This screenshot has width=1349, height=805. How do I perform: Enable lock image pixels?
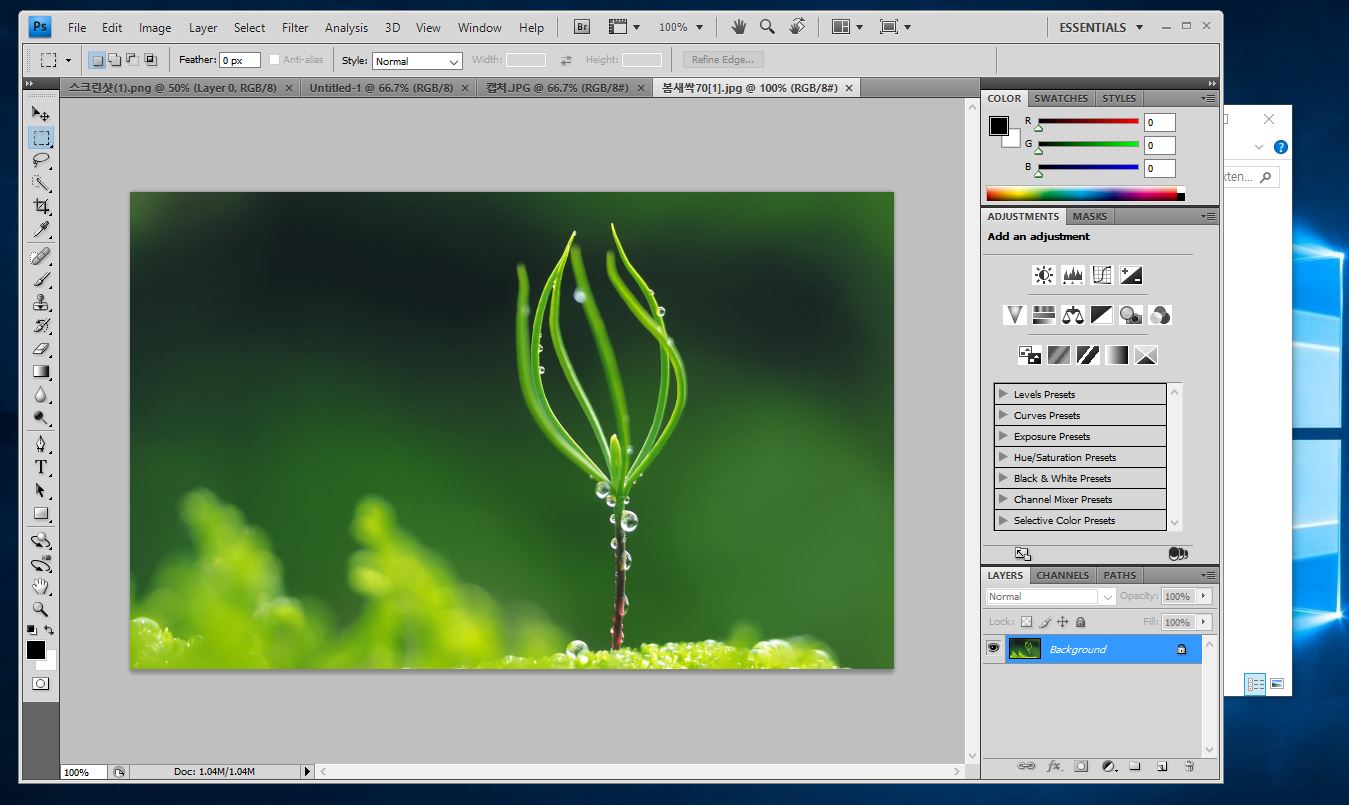(x=1044, y=622)
